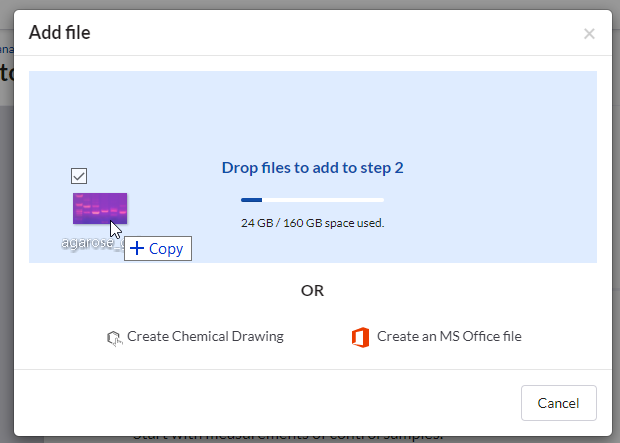The image size is (620, 443).
Task: Click the '24 GB / 160 GB space used' text
Action: point(312,223)
